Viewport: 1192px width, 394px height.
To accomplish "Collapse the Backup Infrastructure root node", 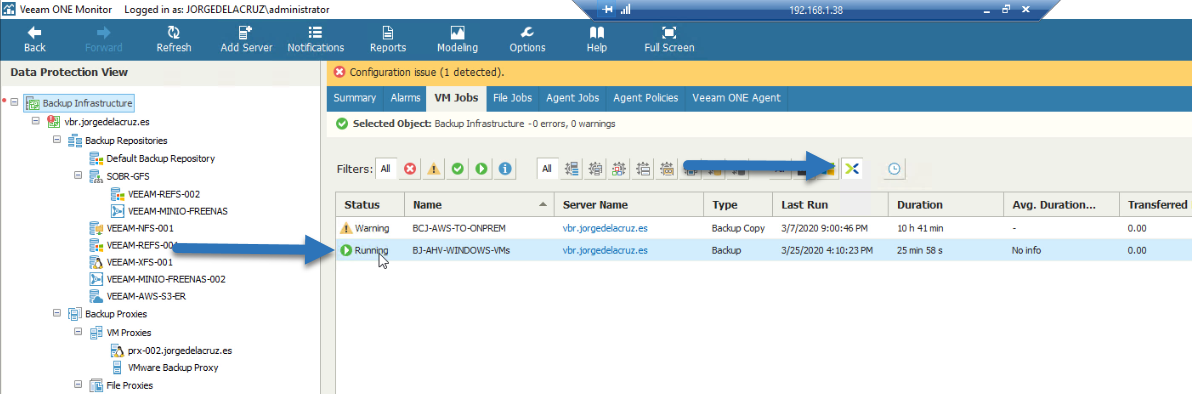I will point(14,103).
